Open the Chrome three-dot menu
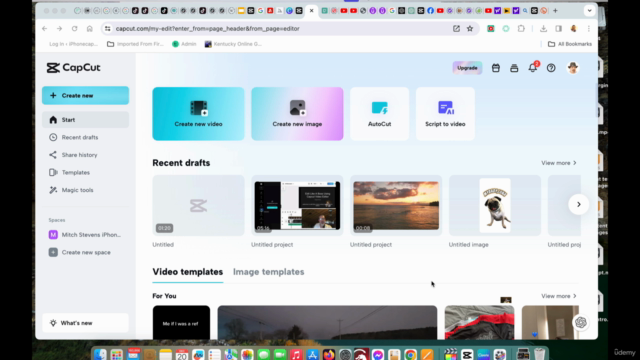Screen dimensions: 640x360 click(x=589, y=29)
